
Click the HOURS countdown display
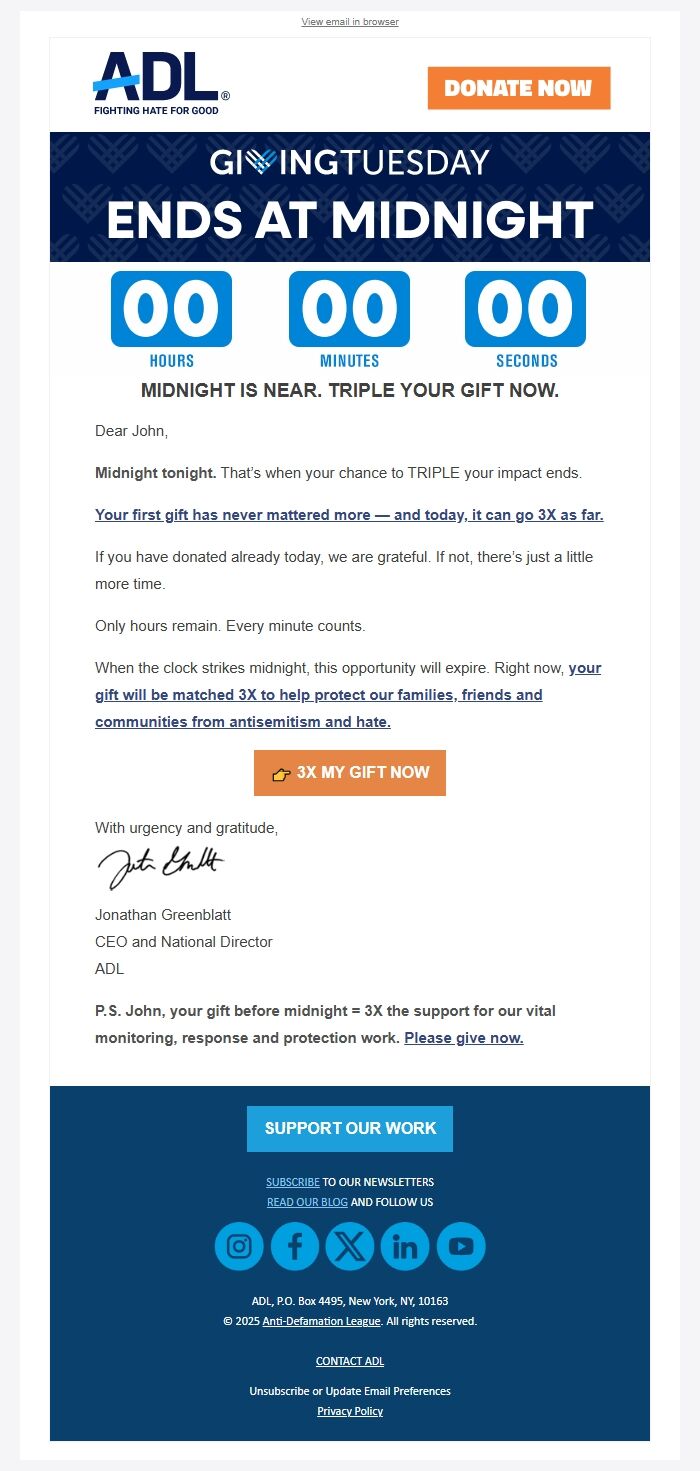pos(171,309)
